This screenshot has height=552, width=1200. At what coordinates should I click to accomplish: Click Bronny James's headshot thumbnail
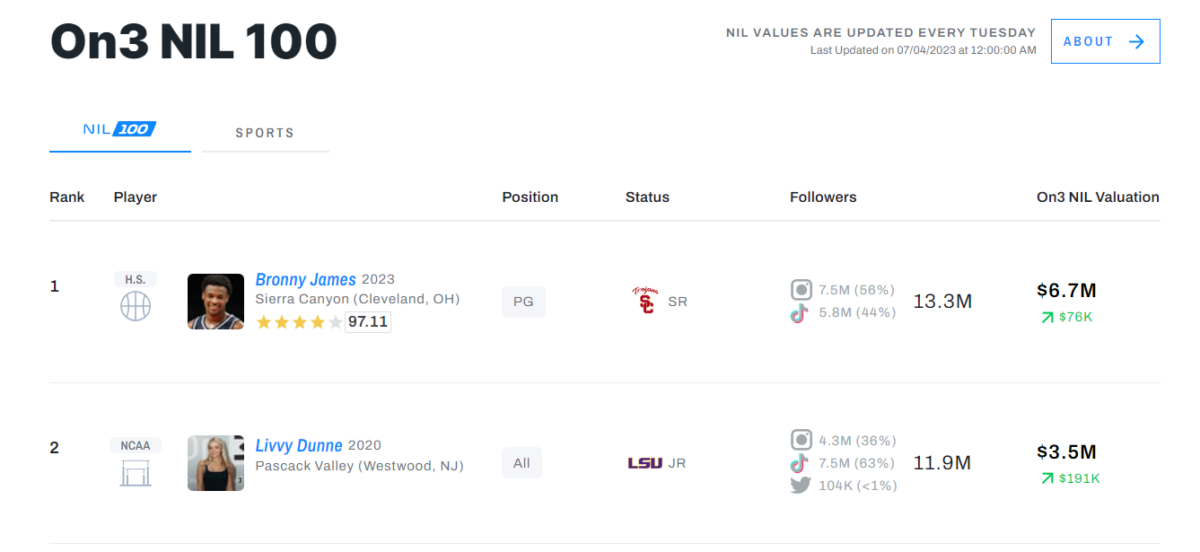(x=216, y=301)
